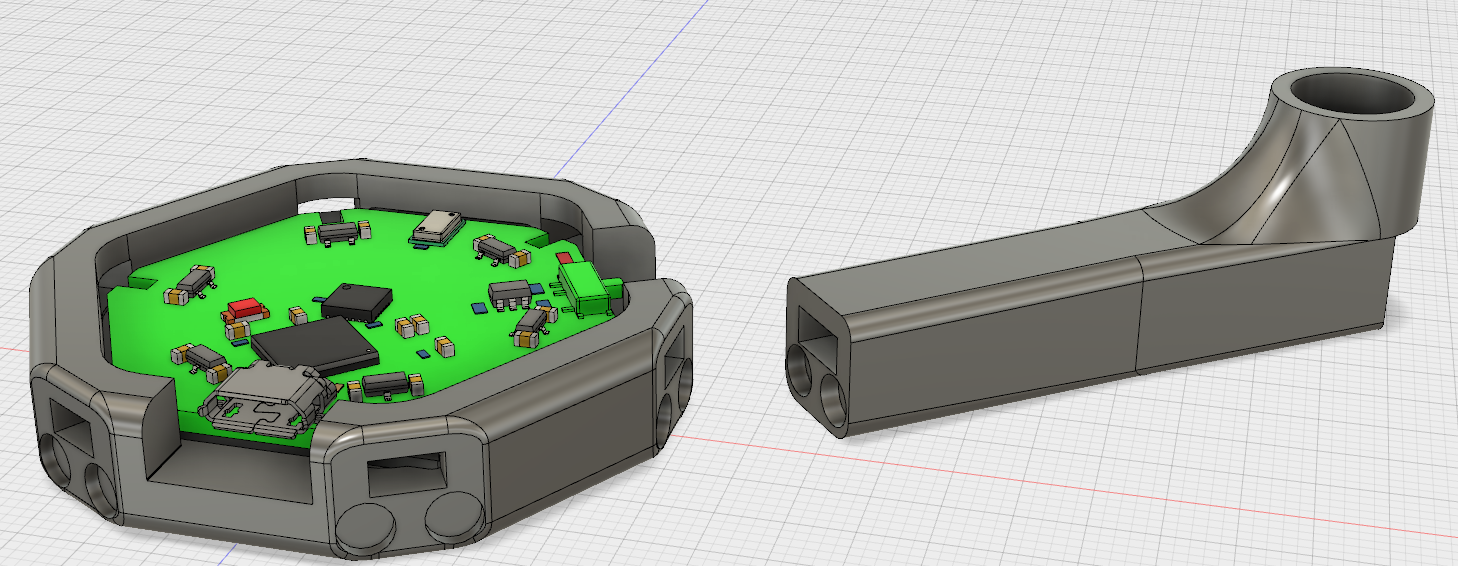
Task: Select the micro USB connector on the board
Action: click(x=269, y=400)
